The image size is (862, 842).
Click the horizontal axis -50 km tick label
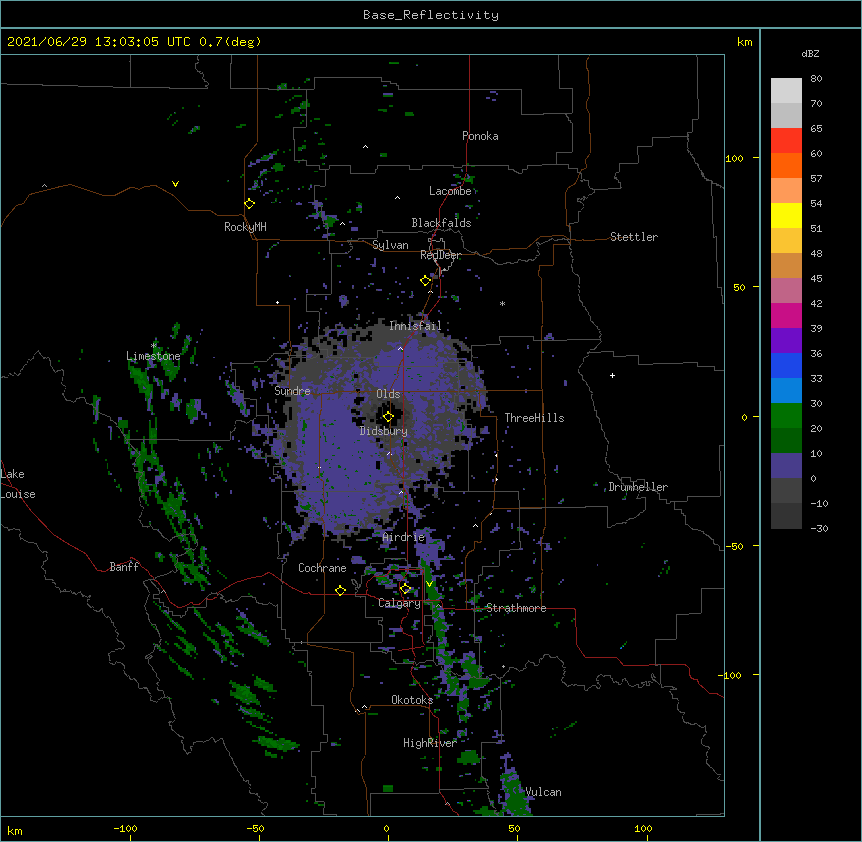[x=255, y=828]
